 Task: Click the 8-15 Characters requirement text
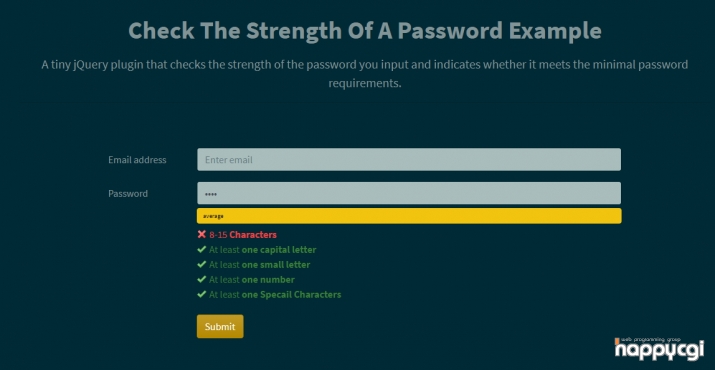pos(243,235)
